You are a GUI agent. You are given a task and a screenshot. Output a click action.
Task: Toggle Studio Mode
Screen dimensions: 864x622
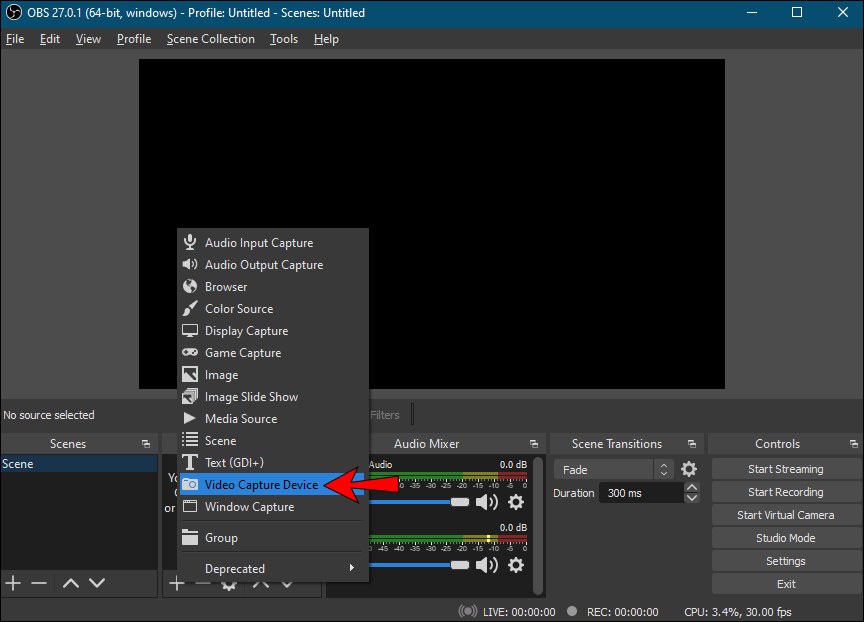(x=785, y=538)
